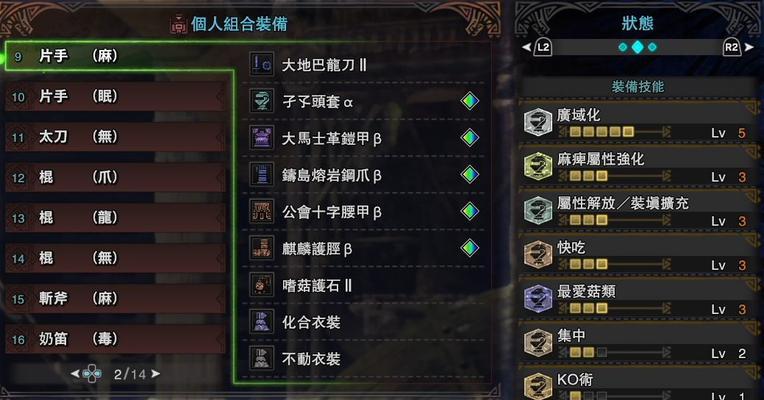Click the 嗜菇護石 II charm icon
This screenshot has height=400, width=764.
[x=262, y=285]
